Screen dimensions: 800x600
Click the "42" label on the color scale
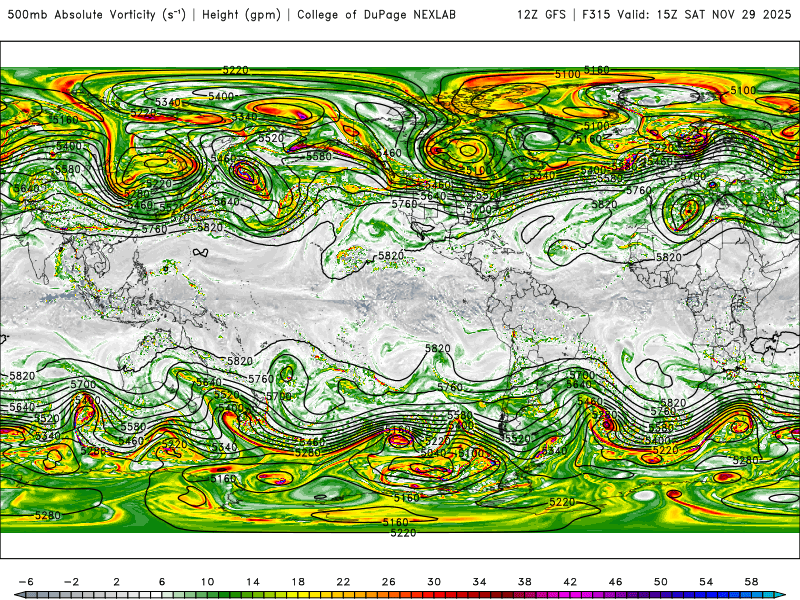coord(570,582)
